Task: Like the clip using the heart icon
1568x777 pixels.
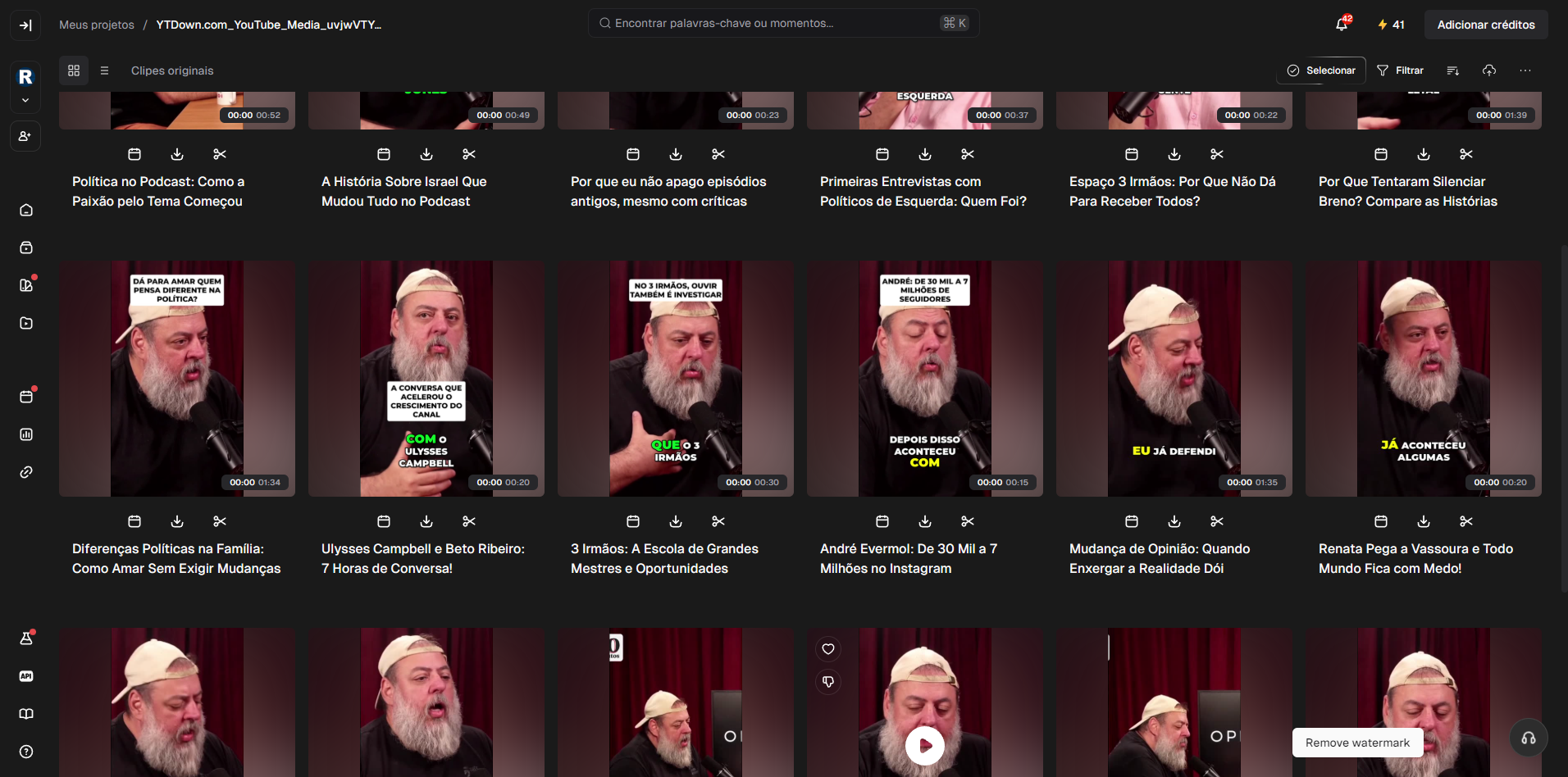Action: pos(828,649)
